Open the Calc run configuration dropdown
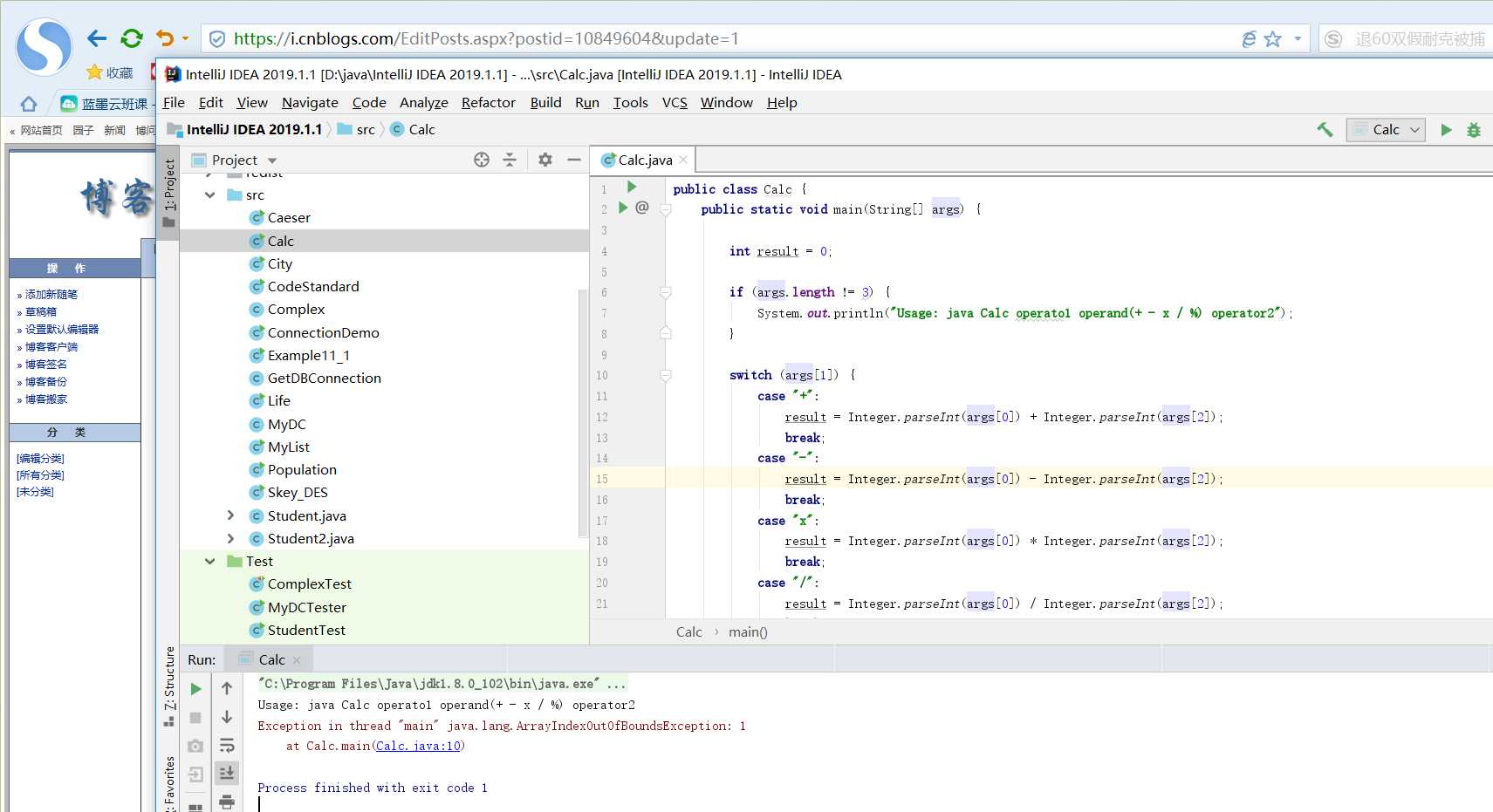 click(1386, 130)
